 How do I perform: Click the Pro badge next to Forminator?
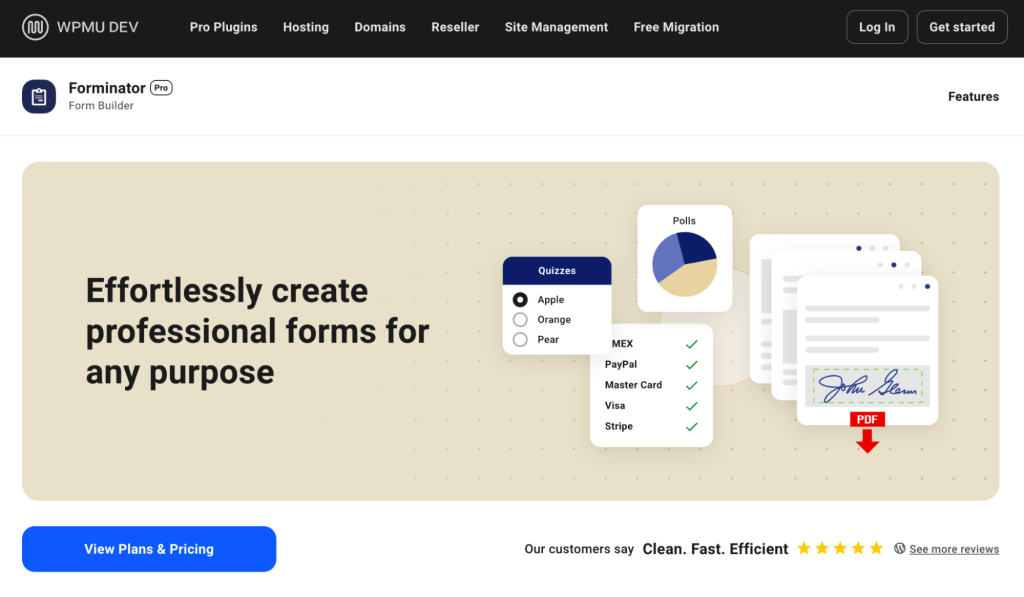click(x=161, y=88)
